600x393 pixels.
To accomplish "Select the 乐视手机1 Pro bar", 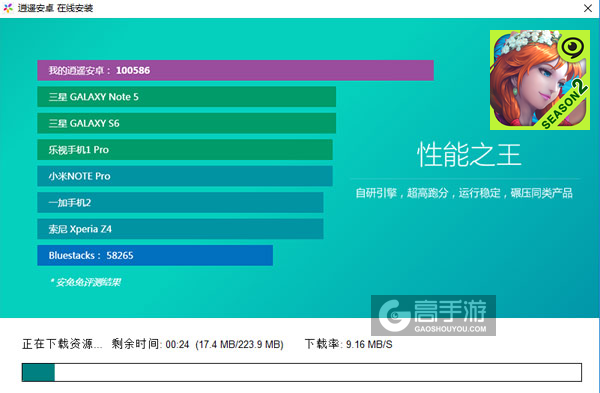I will pyautogui.click(x=185, y=150).
